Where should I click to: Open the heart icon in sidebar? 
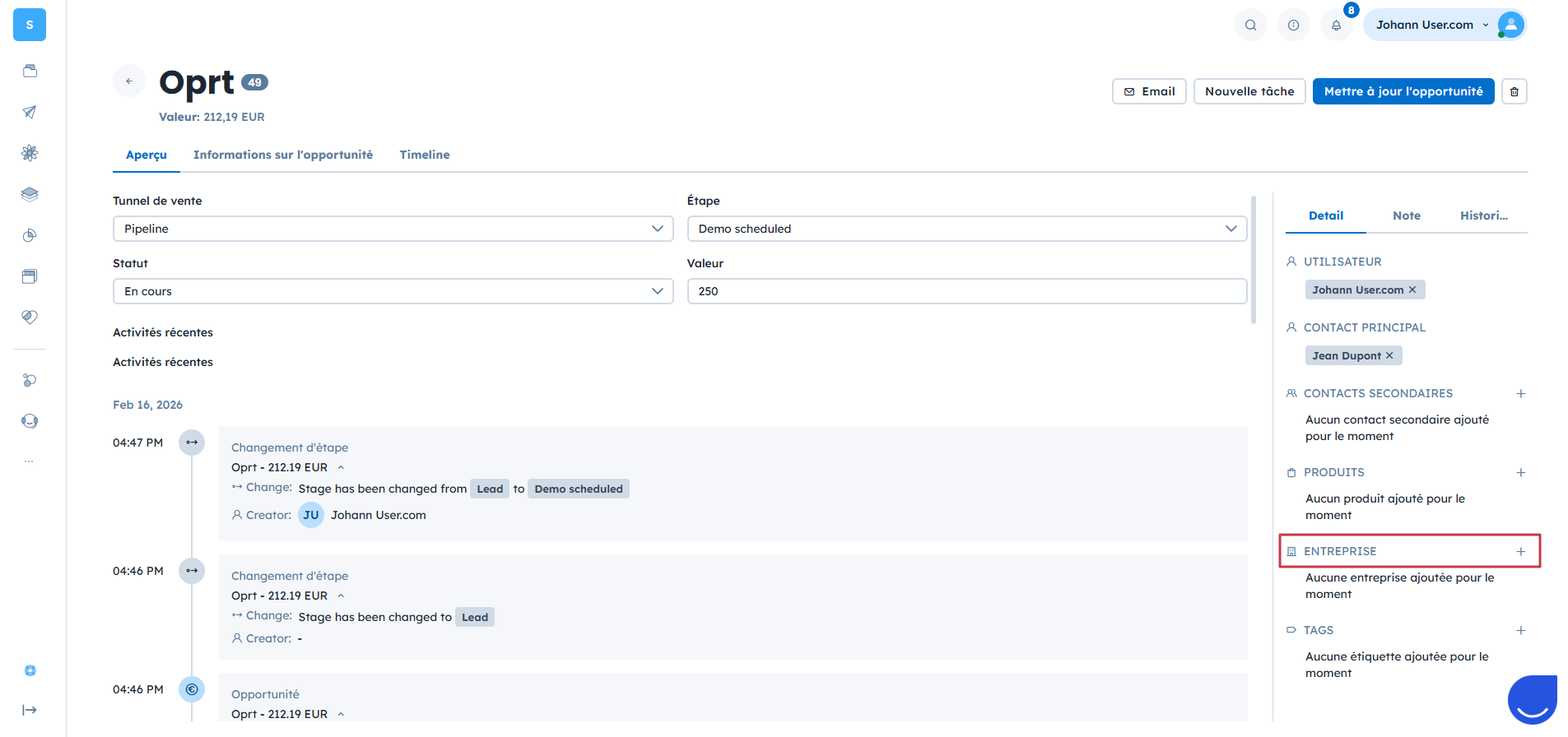pos(30,318)
